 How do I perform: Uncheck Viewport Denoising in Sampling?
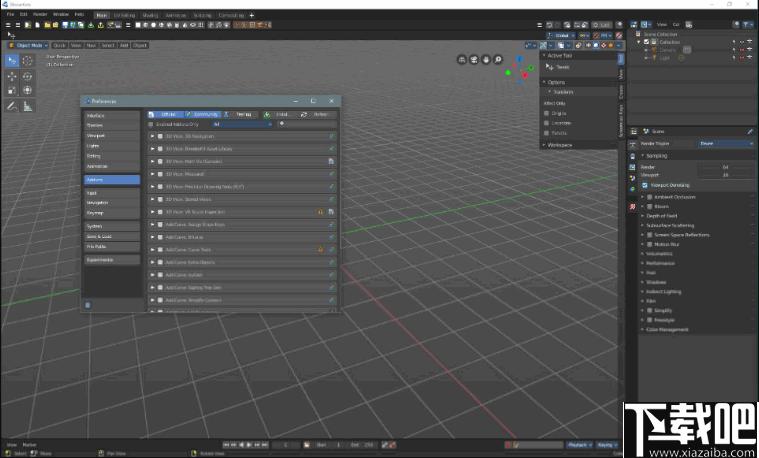click(644, 185)
